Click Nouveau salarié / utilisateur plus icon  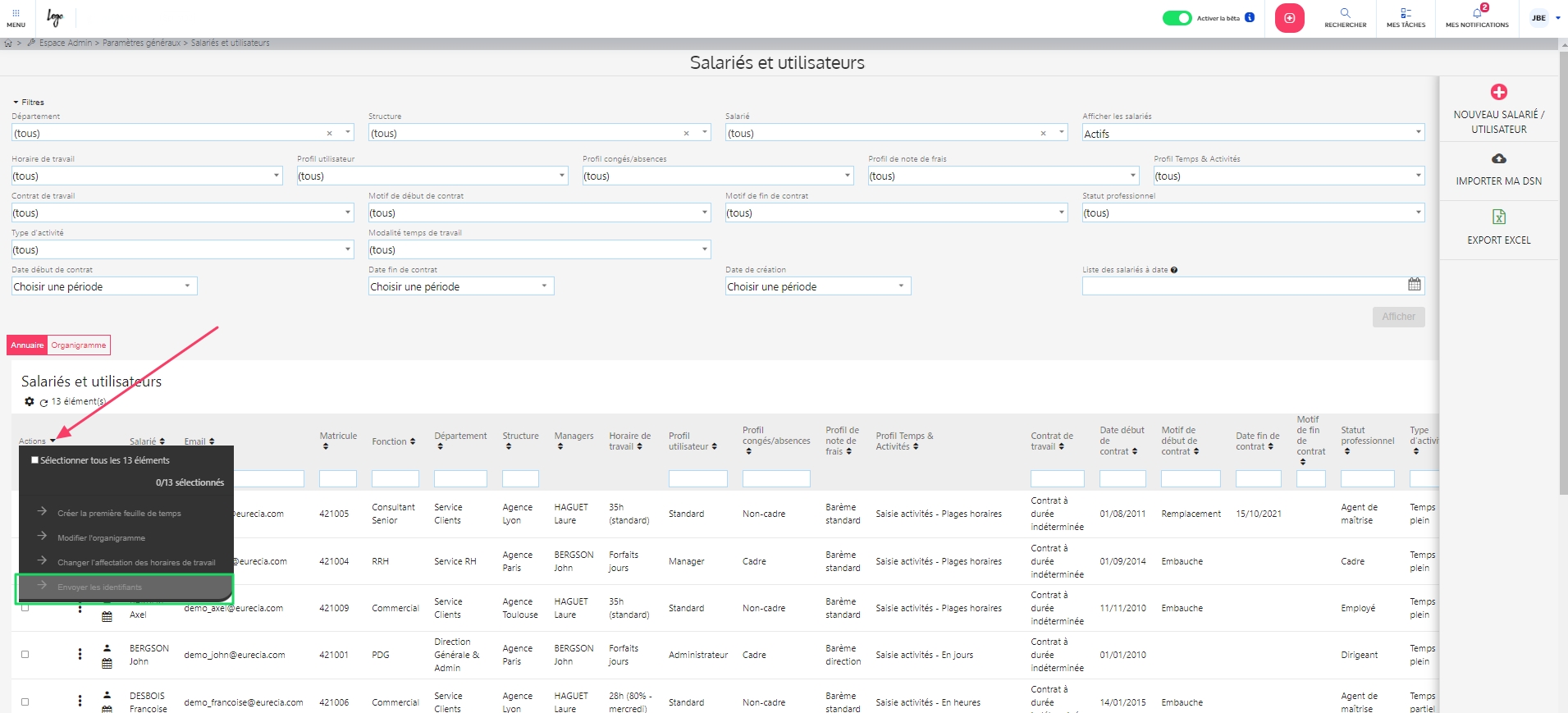point(1498,92)
